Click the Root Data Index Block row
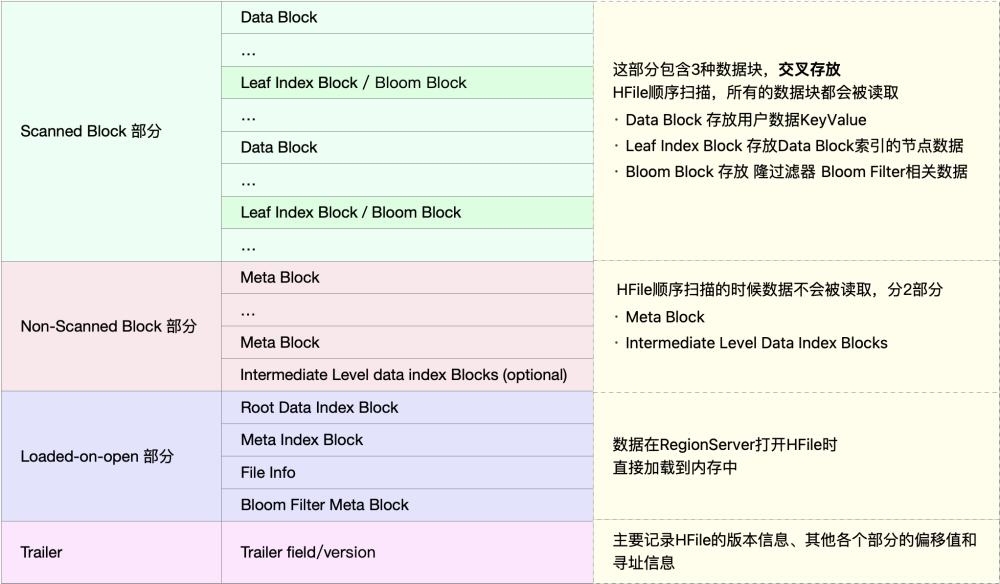The height and width of the screenshot is (584, 1000). tap(319, 407)
